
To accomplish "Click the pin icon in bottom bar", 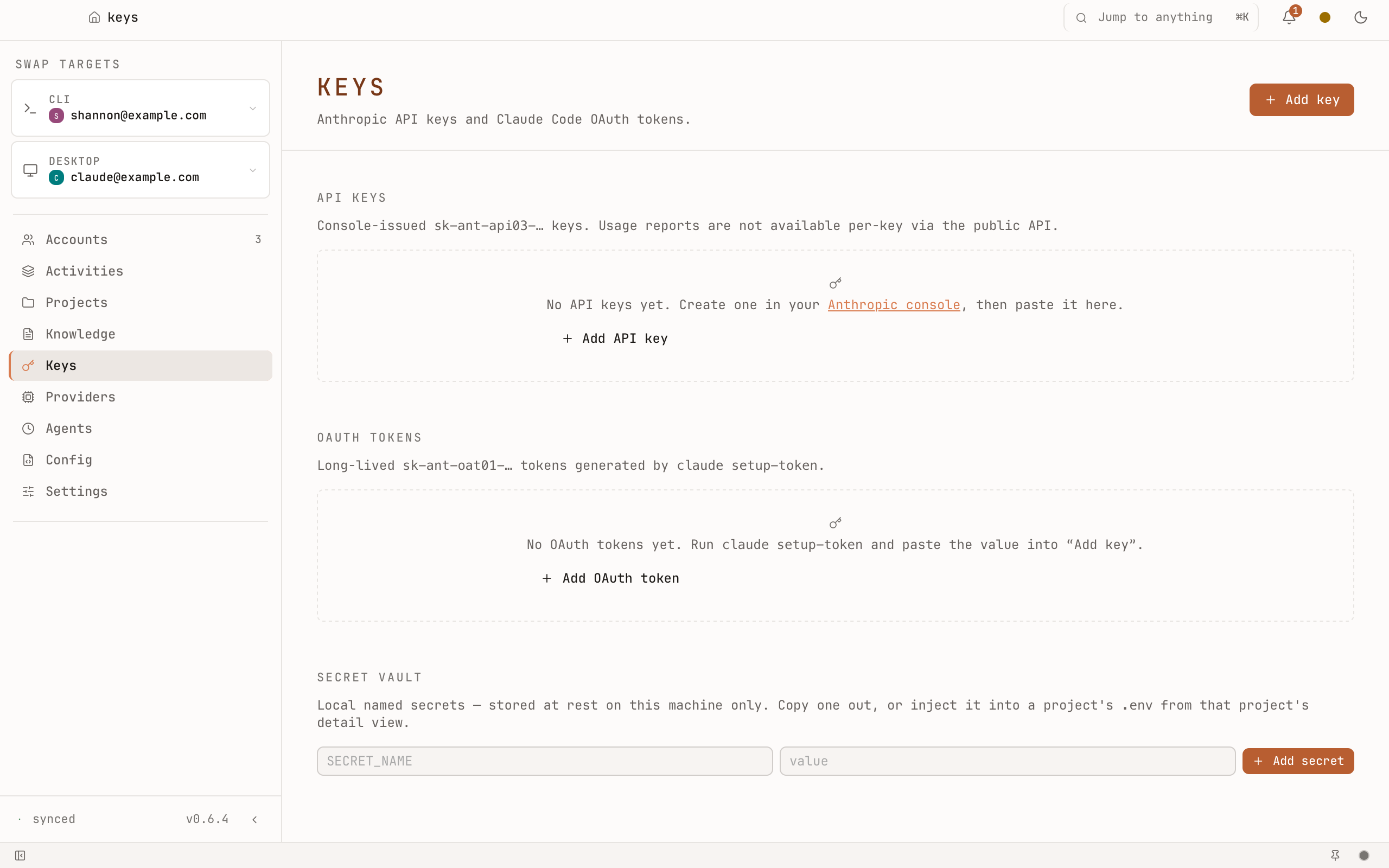I will pos(1335,856).
